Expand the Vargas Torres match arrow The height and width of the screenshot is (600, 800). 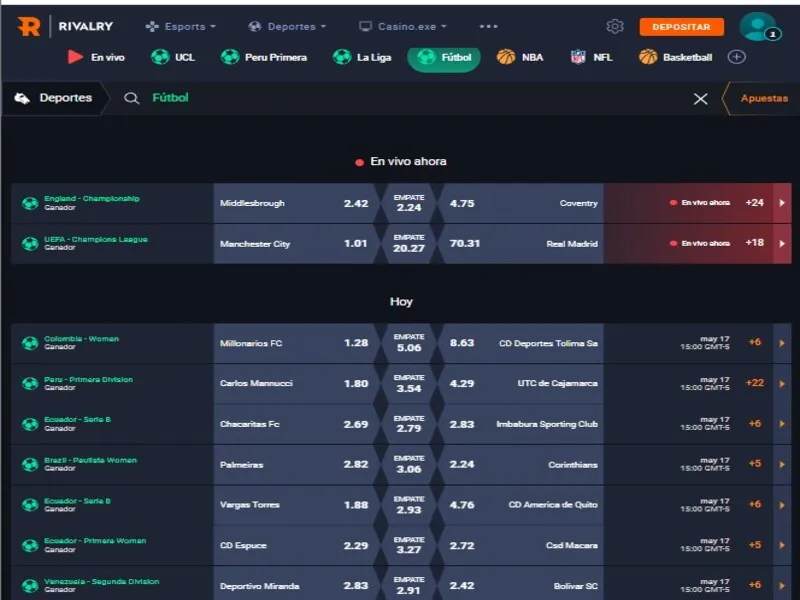[782, 505]
